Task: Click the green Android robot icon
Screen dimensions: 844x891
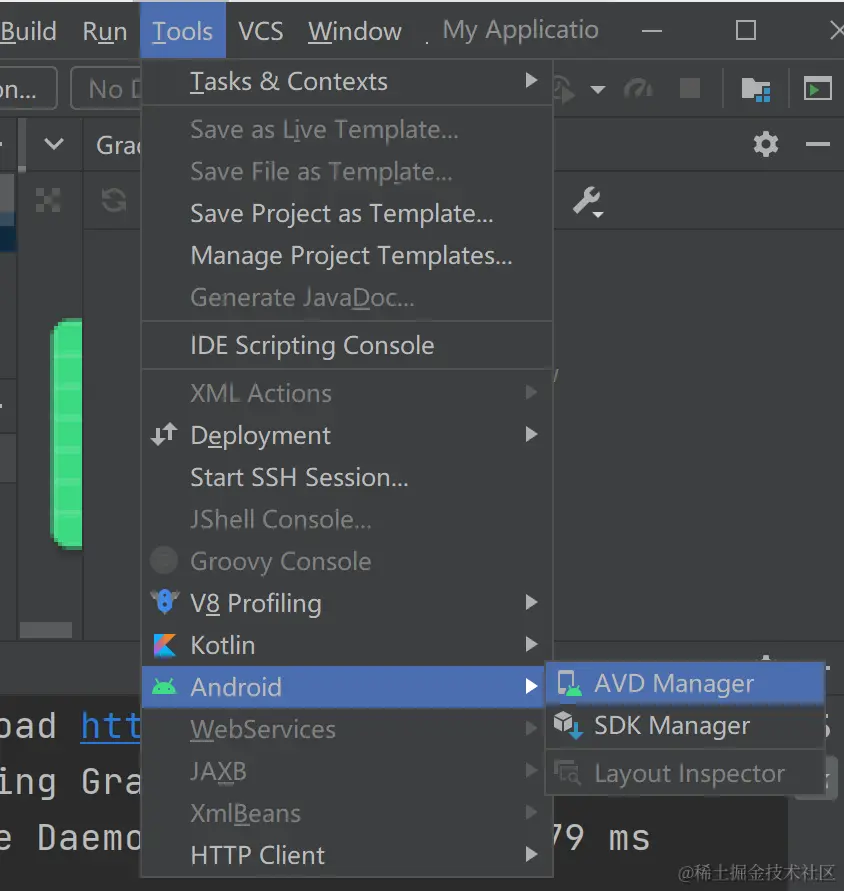Action: pyautogui.click(x=164, y=687)
